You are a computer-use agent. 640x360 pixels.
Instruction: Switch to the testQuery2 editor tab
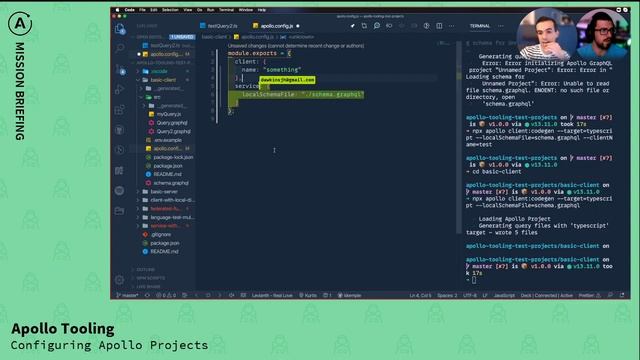tap(219, 26)
